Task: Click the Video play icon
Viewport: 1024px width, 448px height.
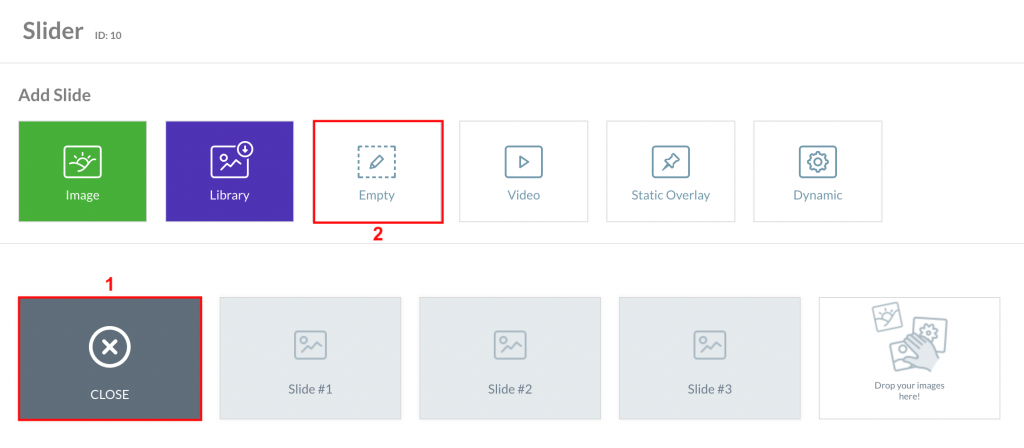Action: click(524, 162)
